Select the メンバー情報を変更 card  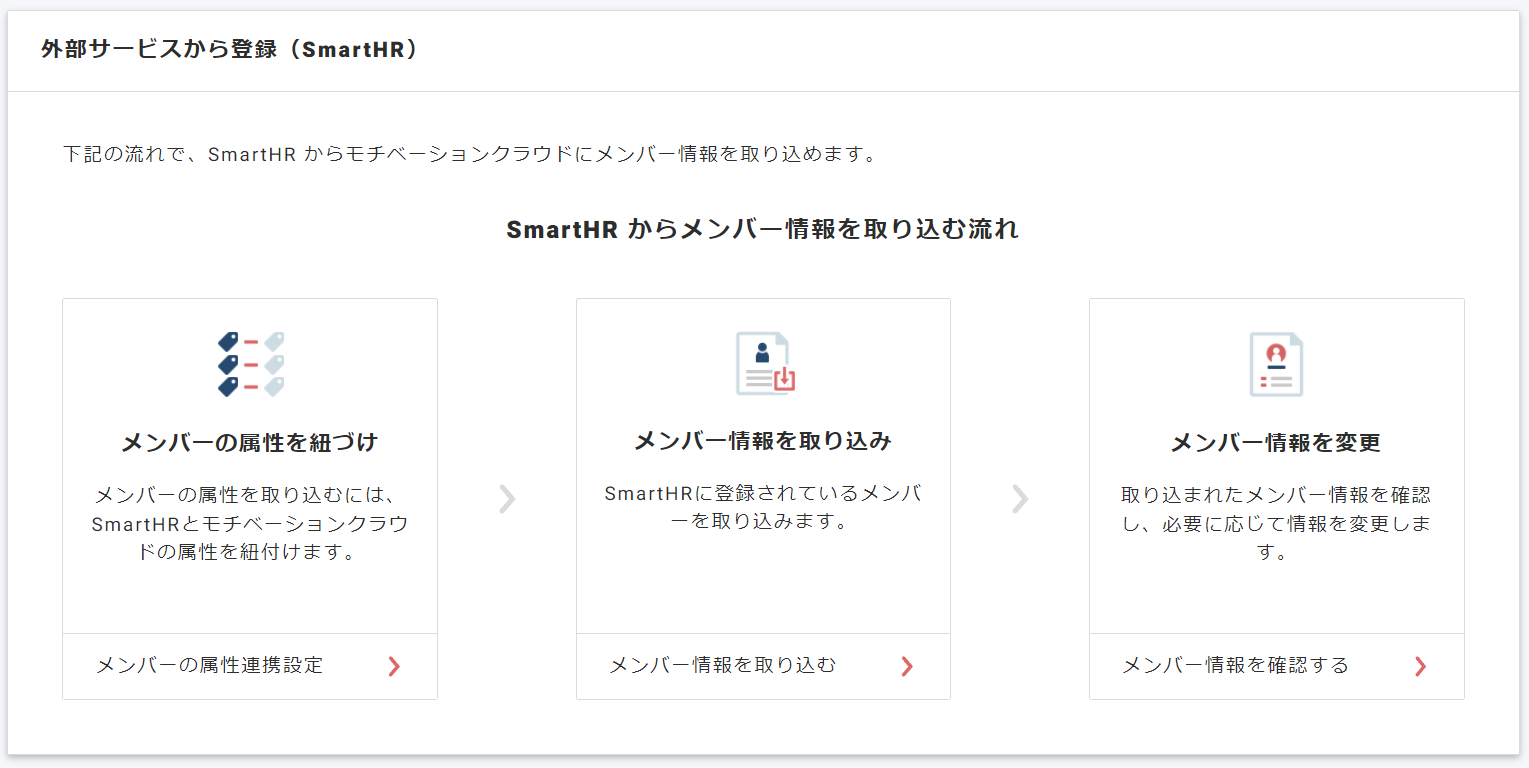pyautogui.click(x=1276, y=465)
